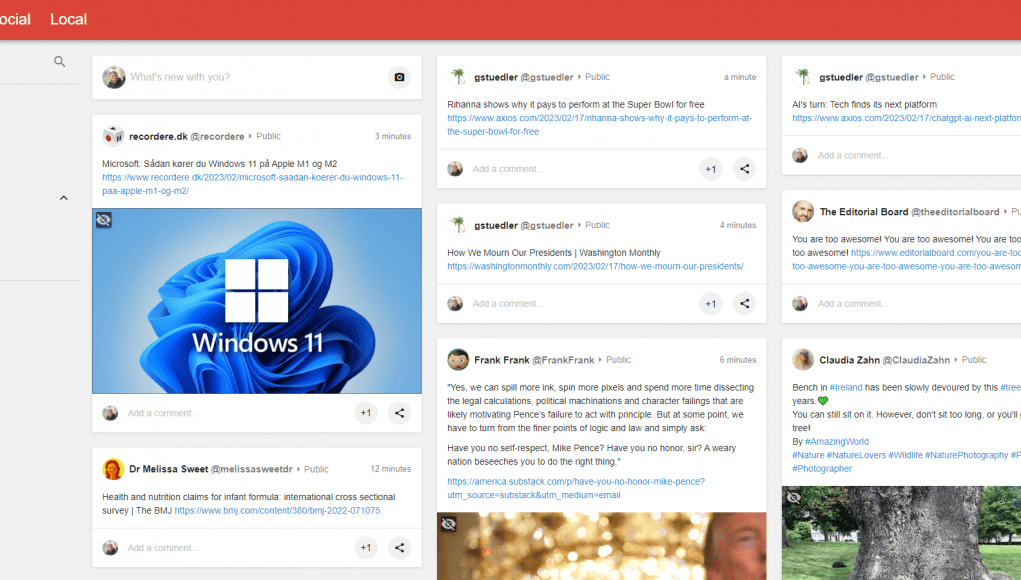This screenshot has width=1021, height=580.
Task: Open the bmj.com content link
Action: click(277, 510)
